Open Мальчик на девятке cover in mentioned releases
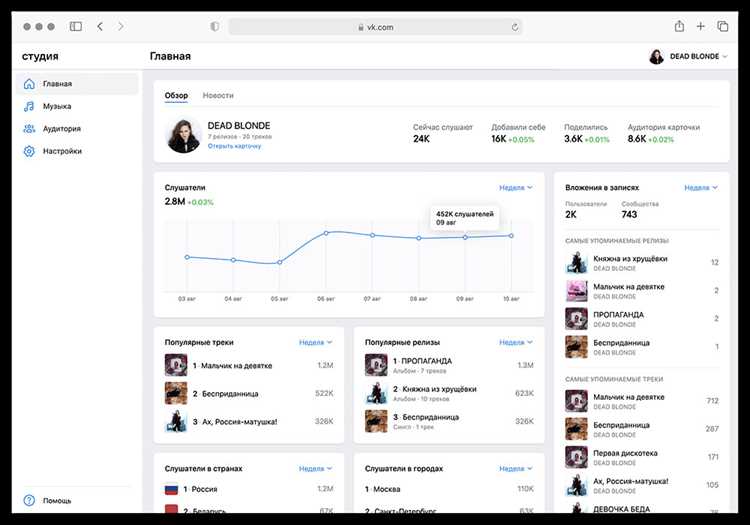Viewport: 750px width, 525px height. 576,291
